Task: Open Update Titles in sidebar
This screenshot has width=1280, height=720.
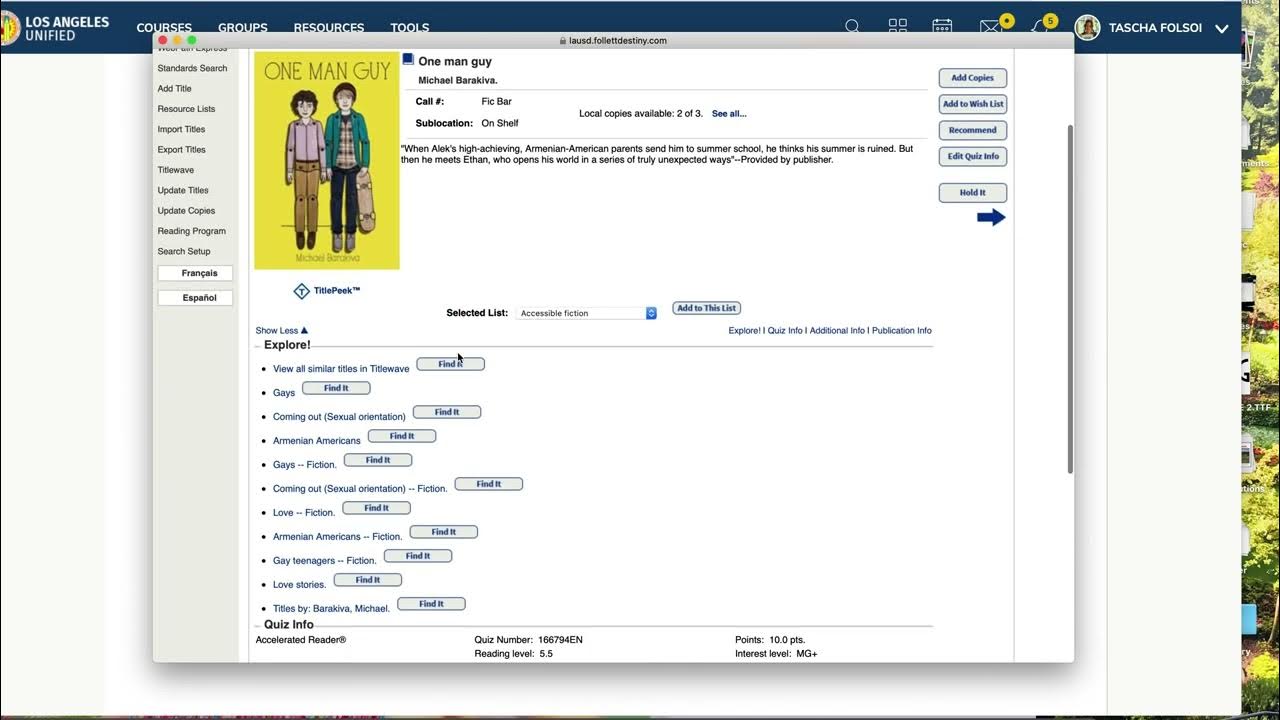Action: point(183,190)
